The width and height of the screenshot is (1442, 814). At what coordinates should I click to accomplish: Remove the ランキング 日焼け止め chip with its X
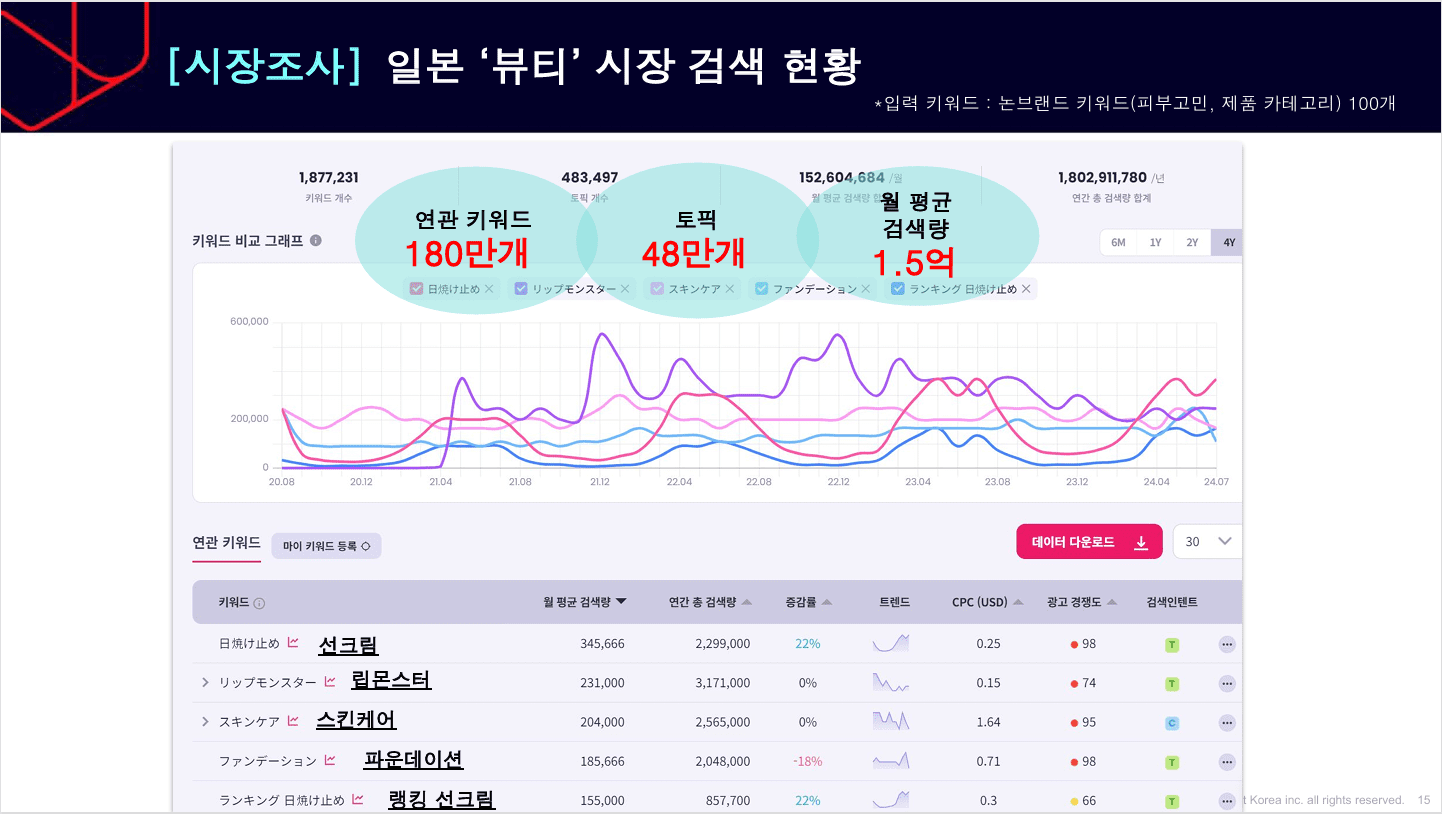pos(1026,289)
